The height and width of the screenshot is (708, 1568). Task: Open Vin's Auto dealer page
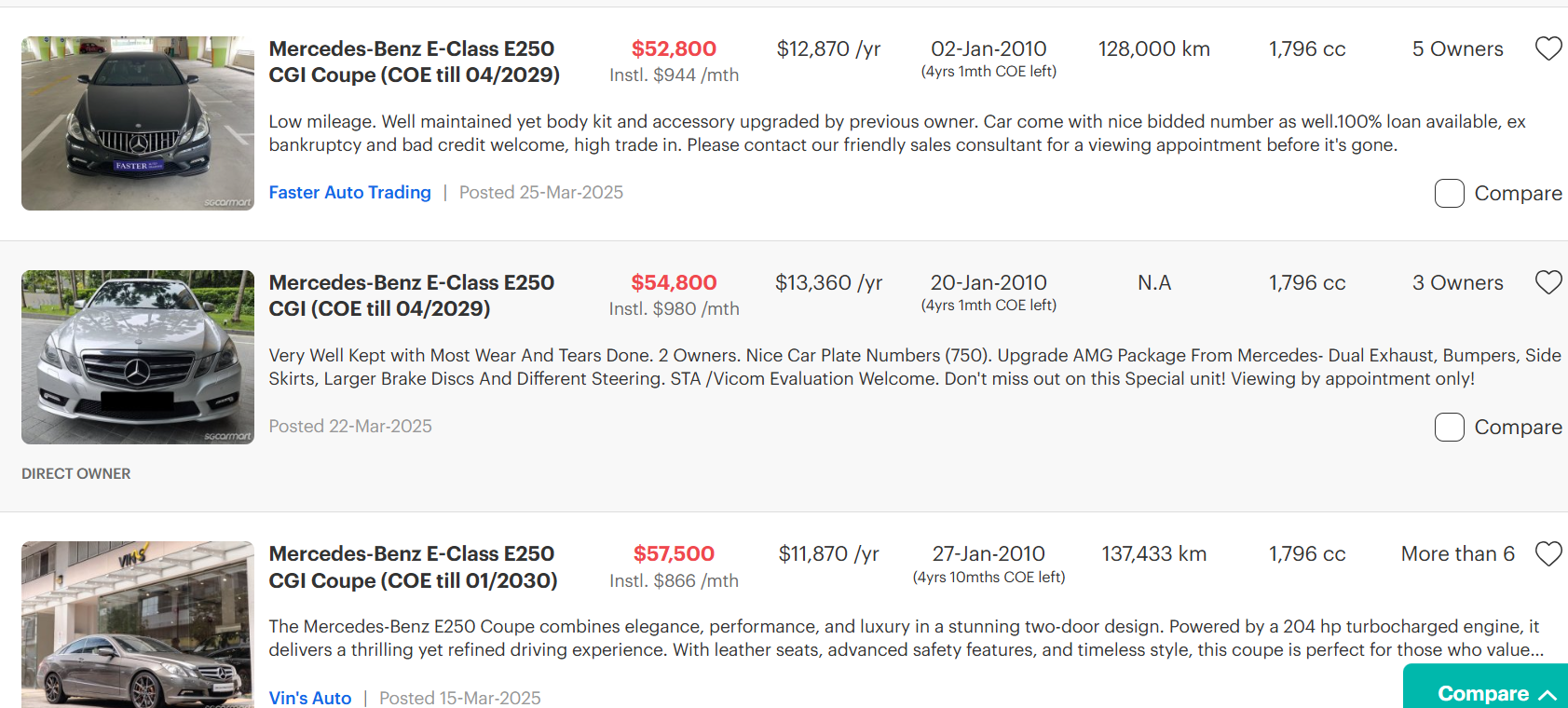pos(310,698)
